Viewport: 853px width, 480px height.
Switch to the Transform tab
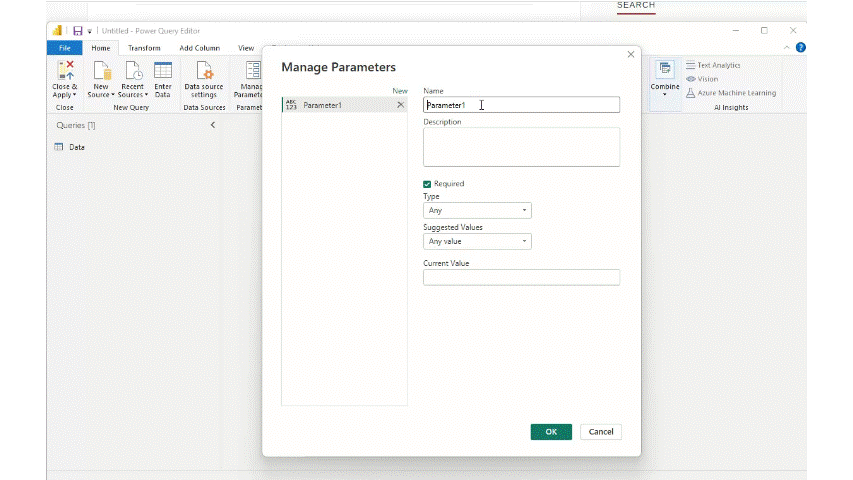[x=144, y=48]
